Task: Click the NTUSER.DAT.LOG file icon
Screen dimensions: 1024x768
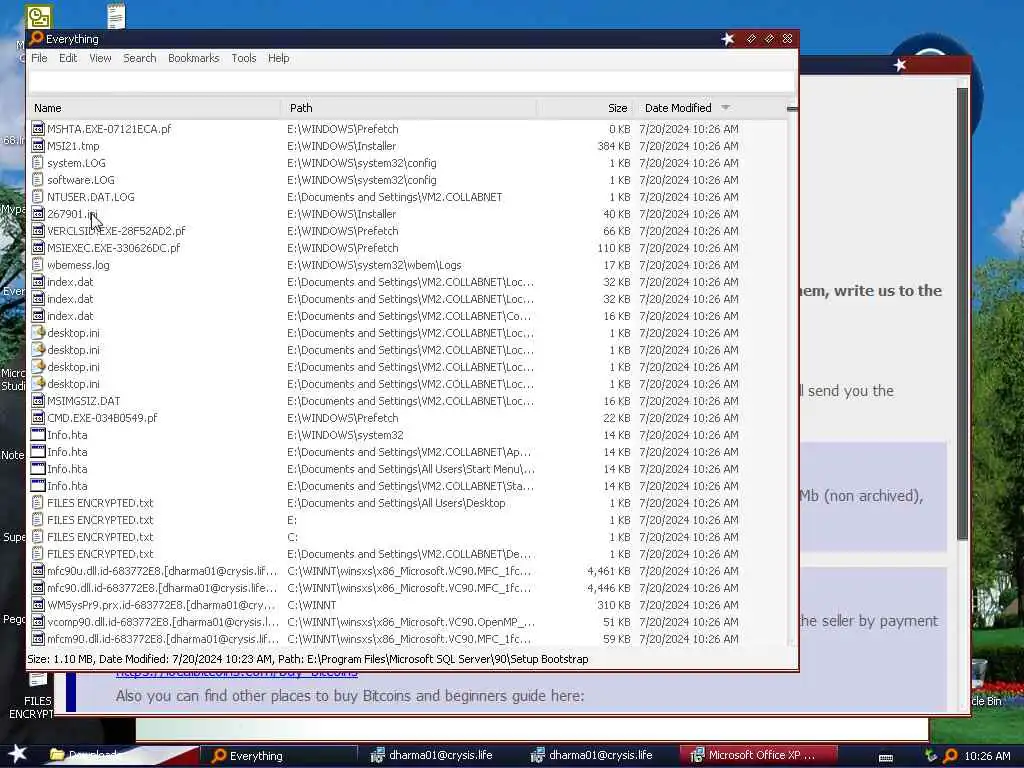Action: (x=38, y=197)
